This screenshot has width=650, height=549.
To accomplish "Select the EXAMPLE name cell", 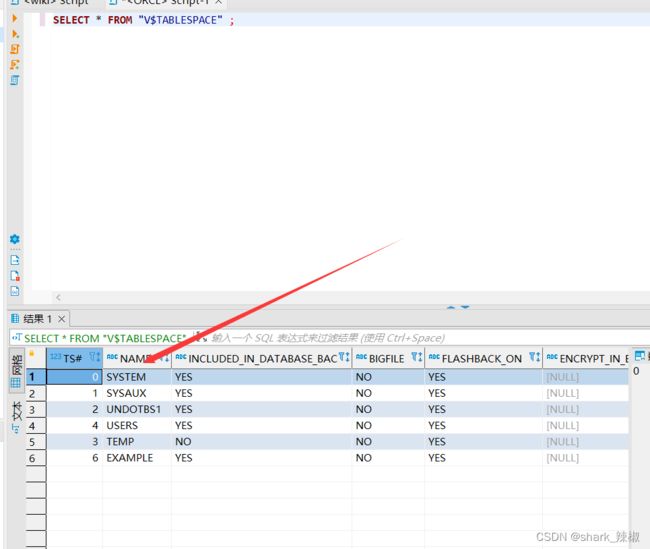I will point(137,458).
